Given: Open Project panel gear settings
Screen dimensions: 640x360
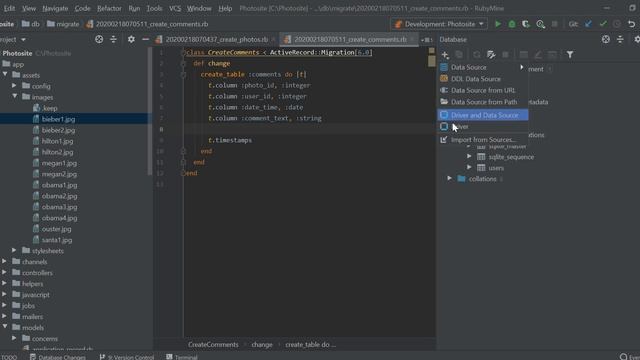Looking at the screenshot, I should [131, 39].
